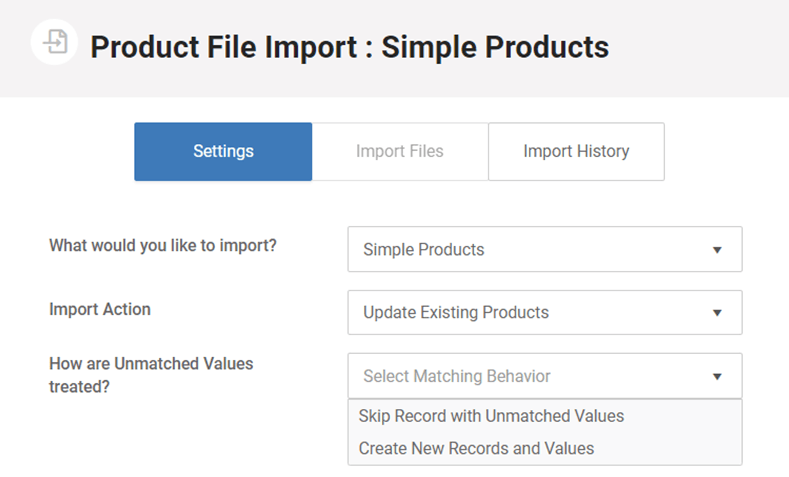This screenshot has height=477, width=789.
Task: Click the 'What would you like to import?' label
Action: tap(163, 246)
